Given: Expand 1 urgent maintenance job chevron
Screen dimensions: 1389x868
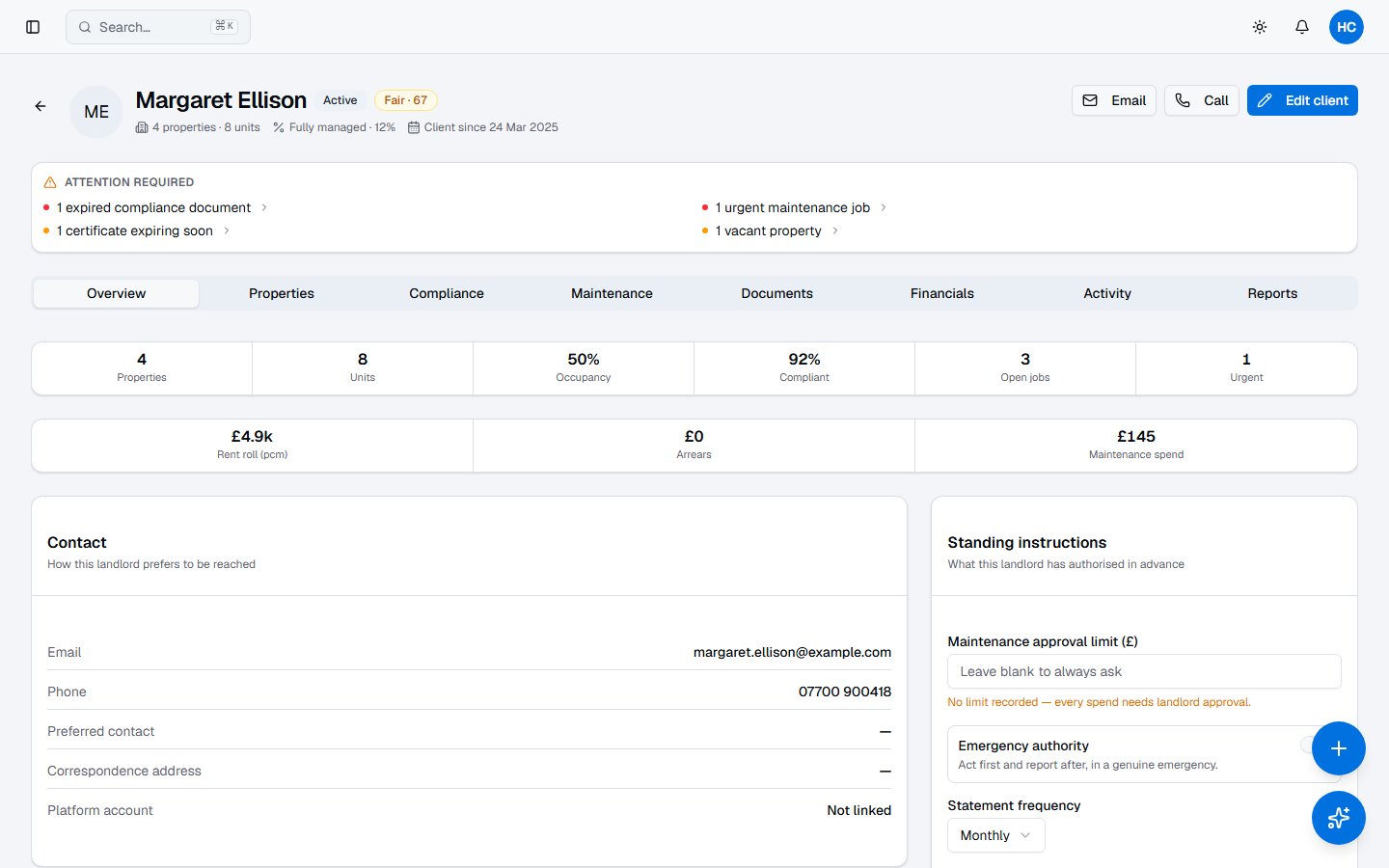Looking at the screenshot, I should 884,207.
